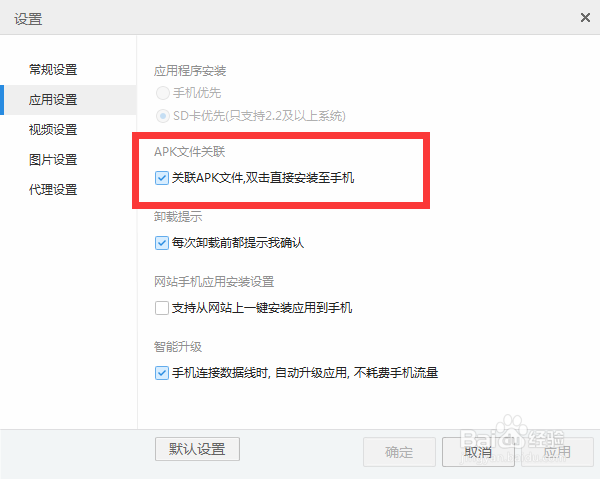Go to 代理设置 section

click(x=53, y=189)
